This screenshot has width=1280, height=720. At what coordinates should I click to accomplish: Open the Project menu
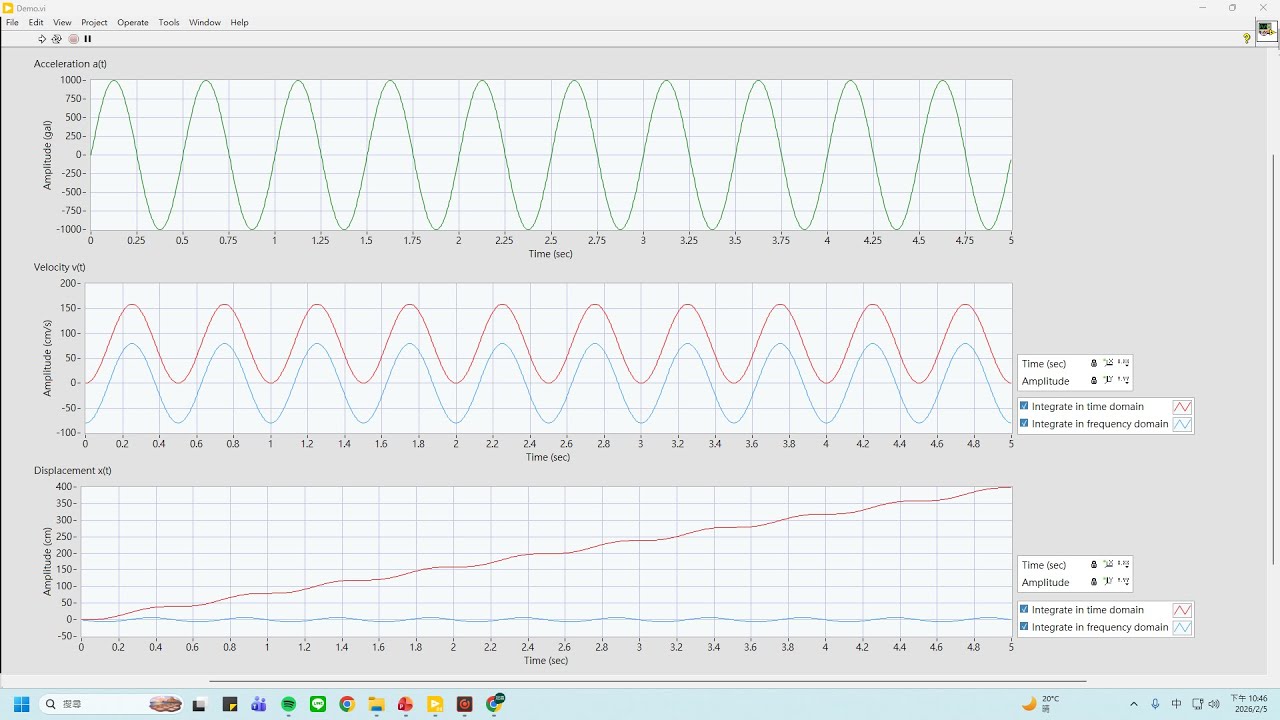(94, 22)
